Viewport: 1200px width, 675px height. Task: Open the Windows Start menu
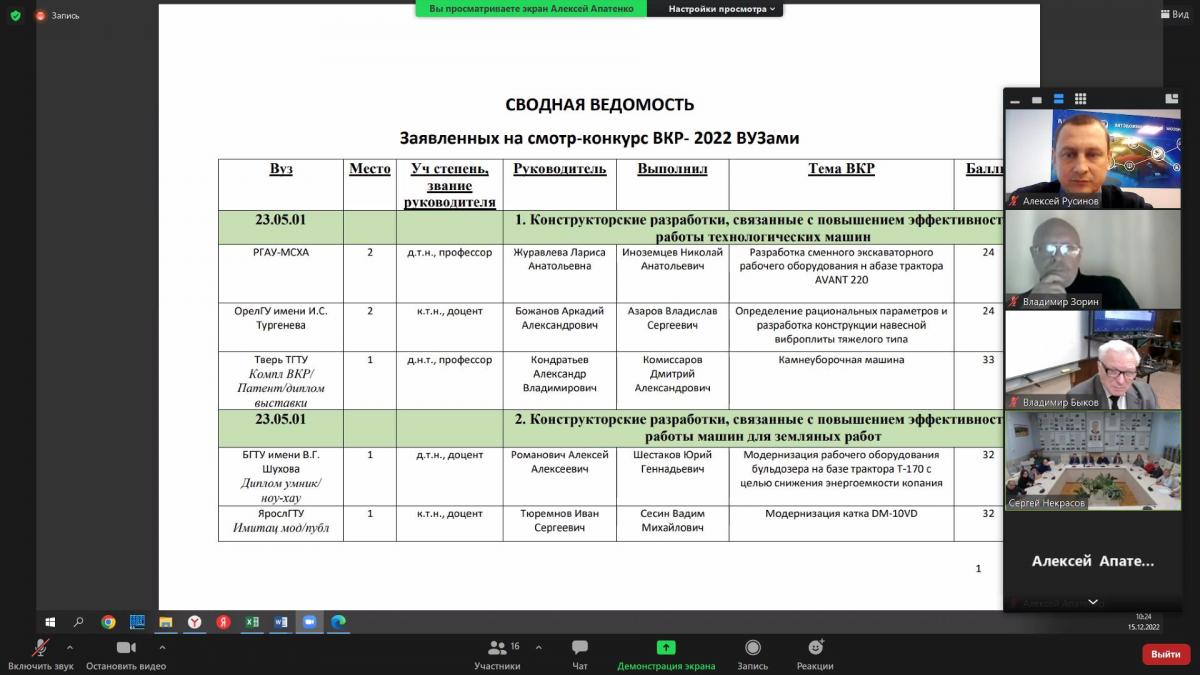point(50,622)
